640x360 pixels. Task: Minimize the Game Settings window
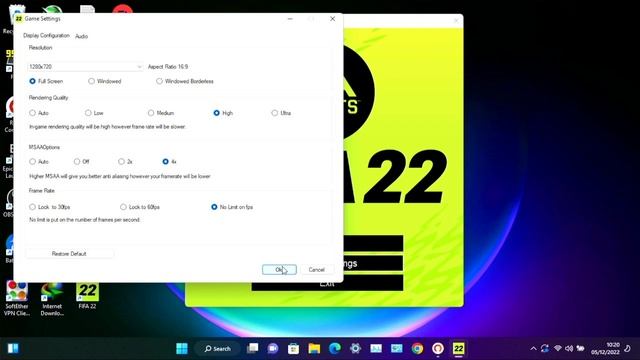290,19
